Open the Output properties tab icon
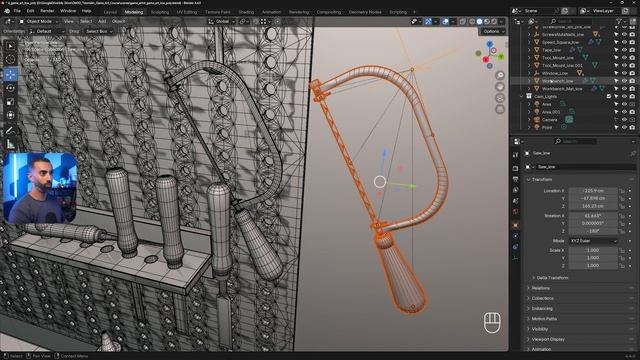 pyautogui.click(x=516, y=179)
